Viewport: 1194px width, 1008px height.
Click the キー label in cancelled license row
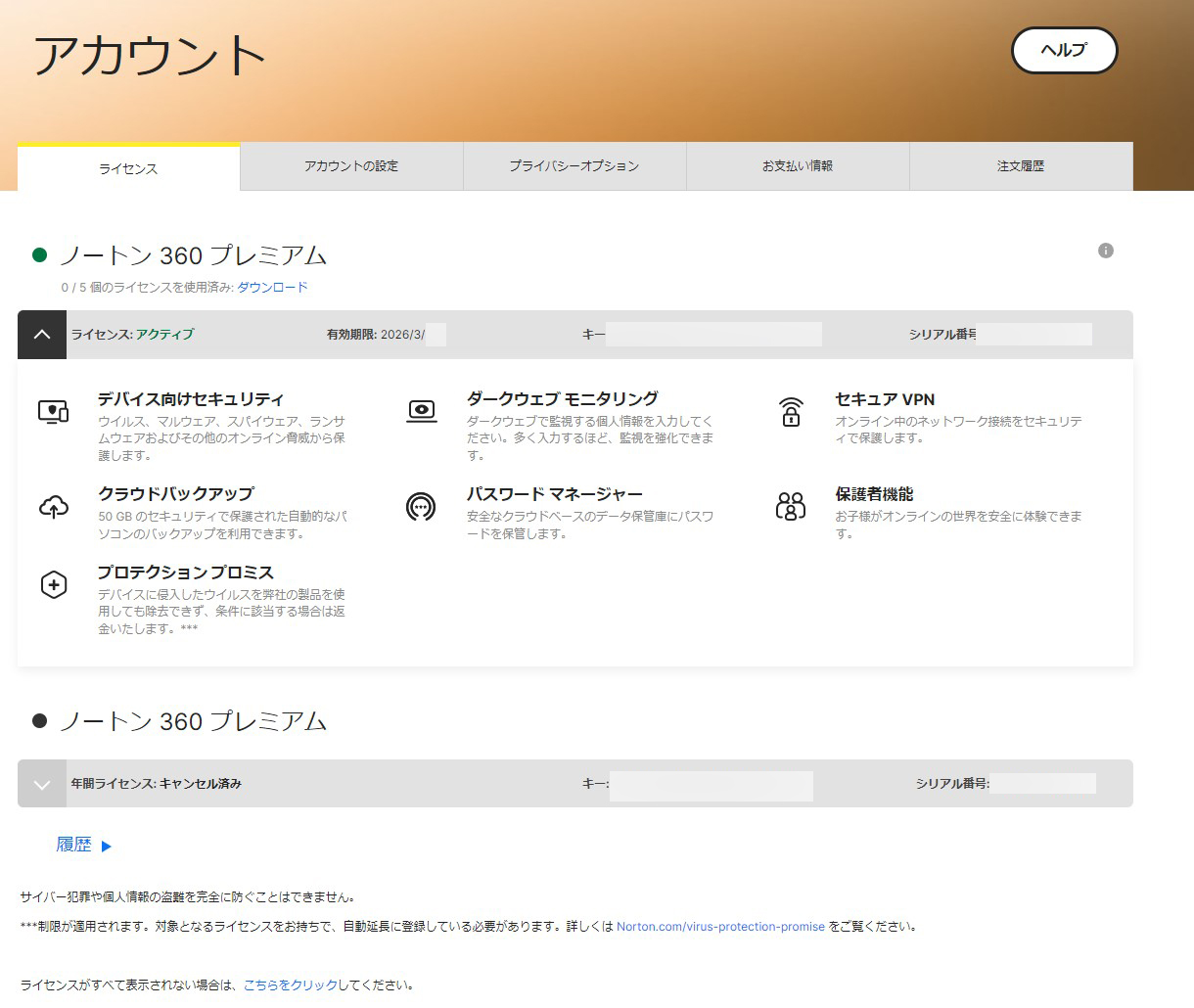pos(595,784)
